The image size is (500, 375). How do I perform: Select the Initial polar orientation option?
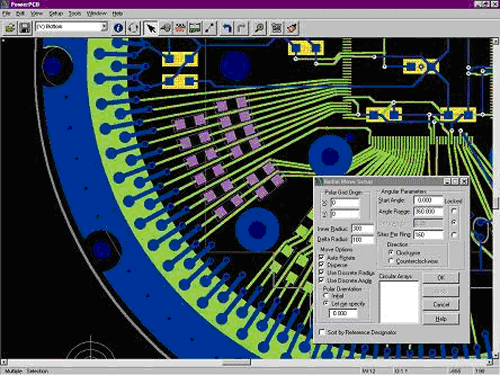point(326,296)
